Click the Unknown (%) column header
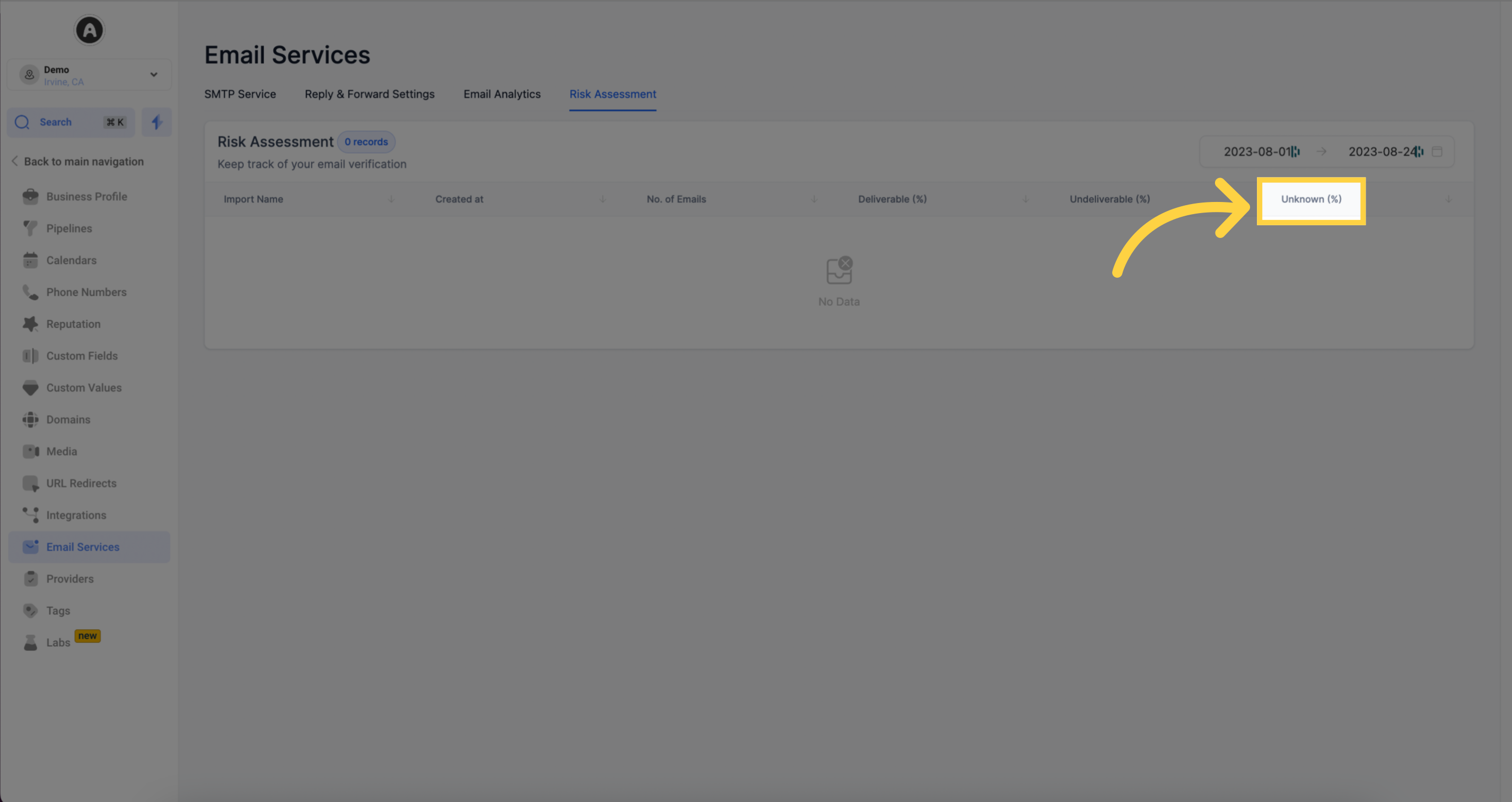The image size is (1512, 802). point(1311,199)
